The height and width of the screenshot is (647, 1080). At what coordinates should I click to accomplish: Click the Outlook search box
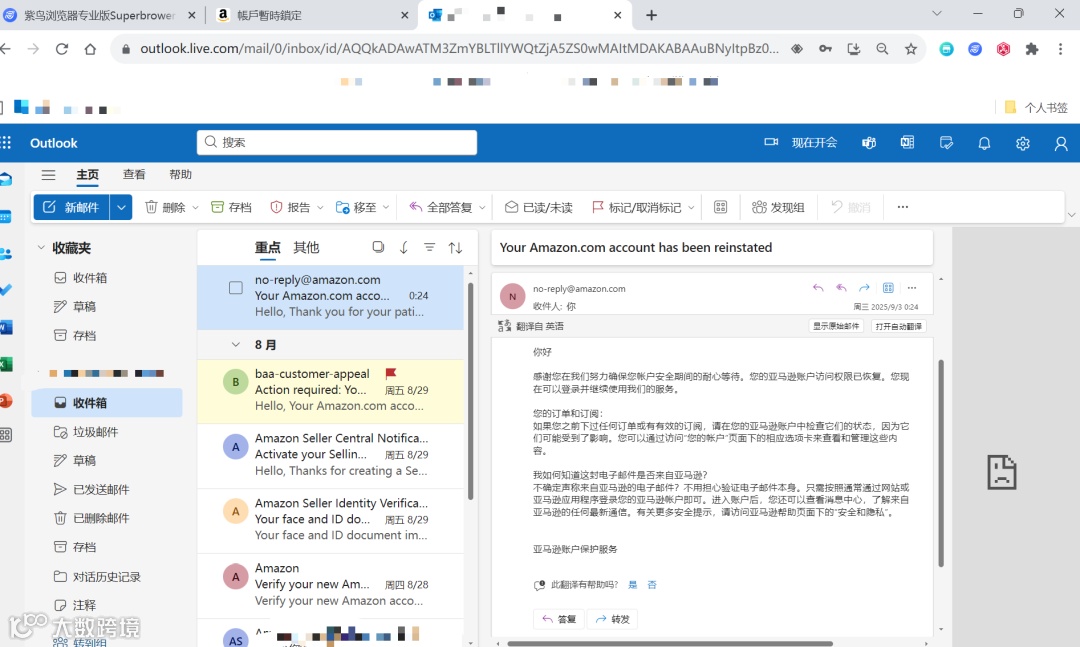click(x=337, y=142)
